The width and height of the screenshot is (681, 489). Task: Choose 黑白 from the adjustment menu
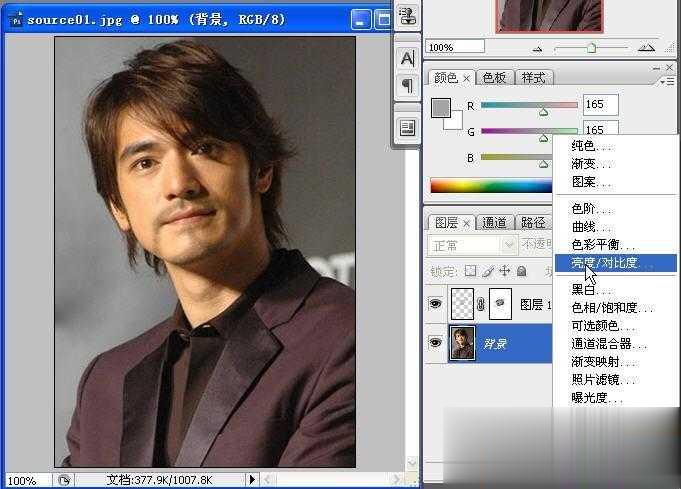point(616,289)
